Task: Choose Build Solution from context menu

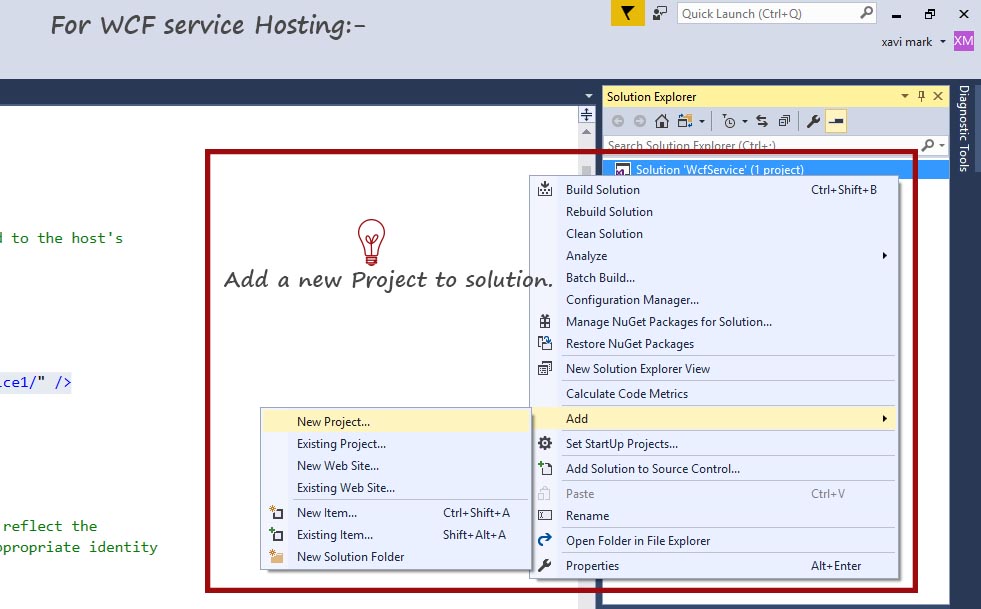Action: 714,190
